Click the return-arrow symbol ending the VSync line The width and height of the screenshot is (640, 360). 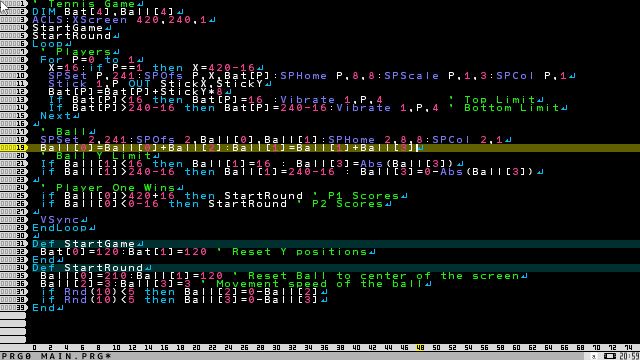pyautogui.click(x=84, y=220)
